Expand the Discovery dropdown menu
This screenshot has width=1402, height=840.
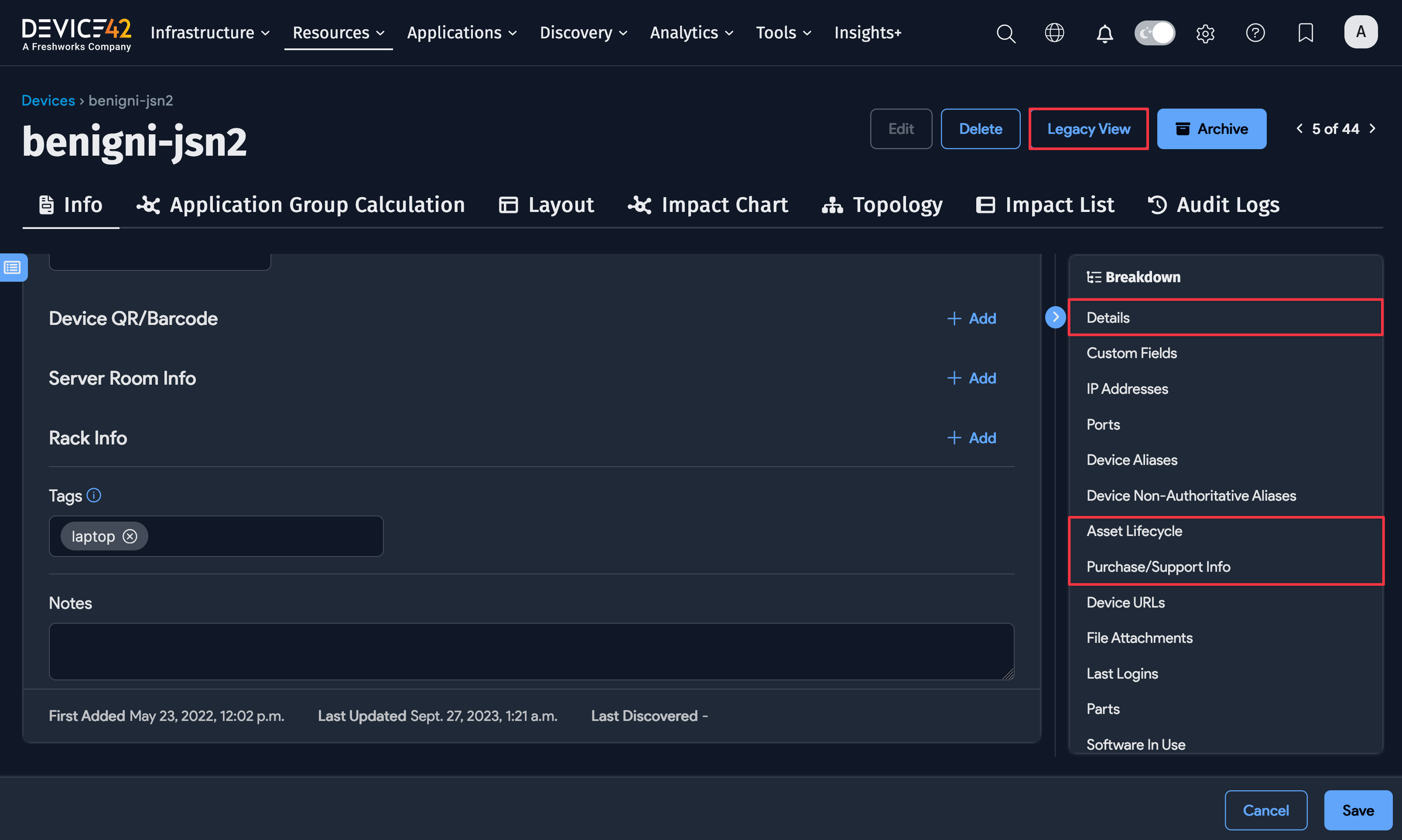coord(583,33)
